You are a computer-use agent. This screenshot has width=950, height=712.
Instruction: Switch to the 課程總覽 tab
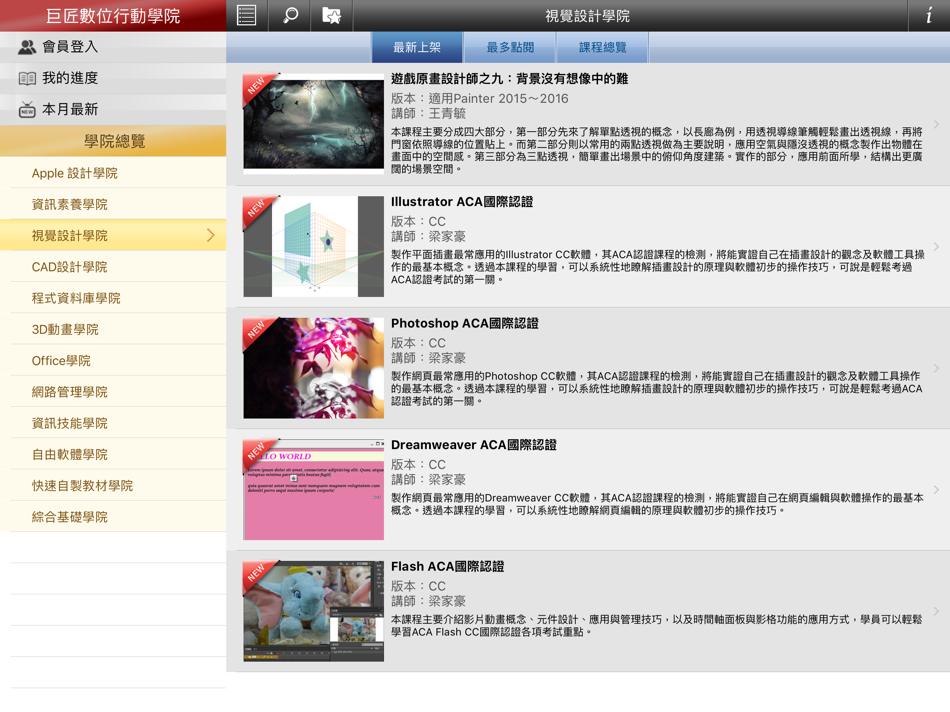(603, 47)
